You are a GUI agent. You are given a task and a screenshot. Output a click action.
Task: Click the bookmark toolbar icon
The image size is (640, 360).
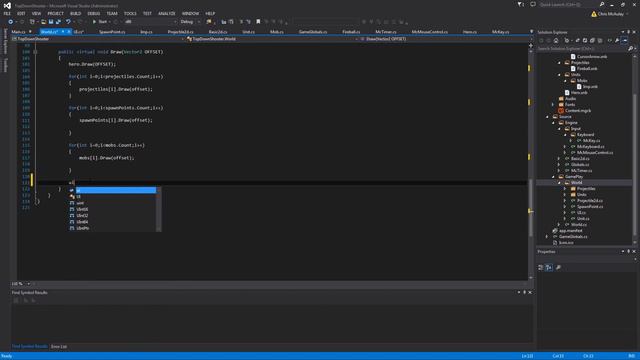pos(258,22)
